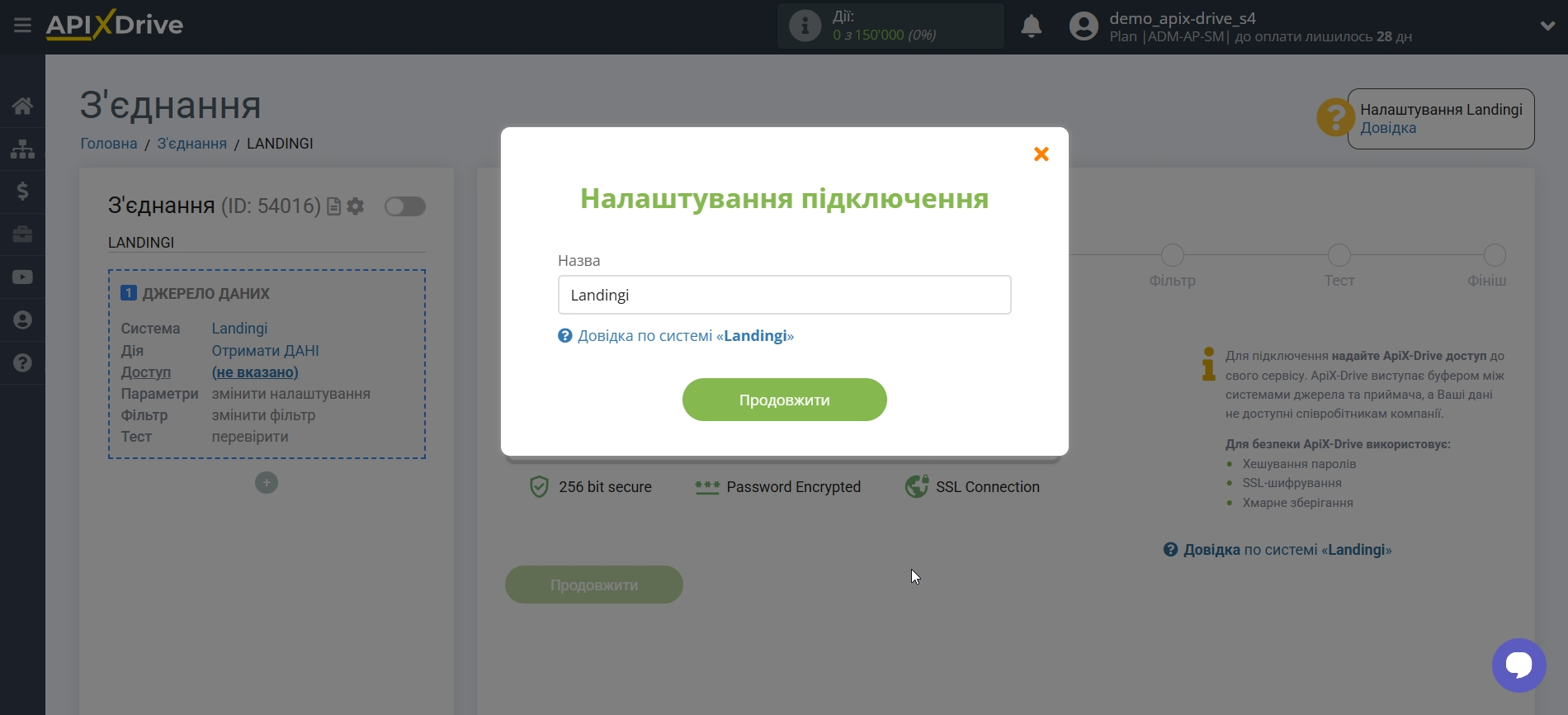Go to the З'єднання breadcrumb
The width and height of the screenshot is (1568, 715).
pos(191,144)
